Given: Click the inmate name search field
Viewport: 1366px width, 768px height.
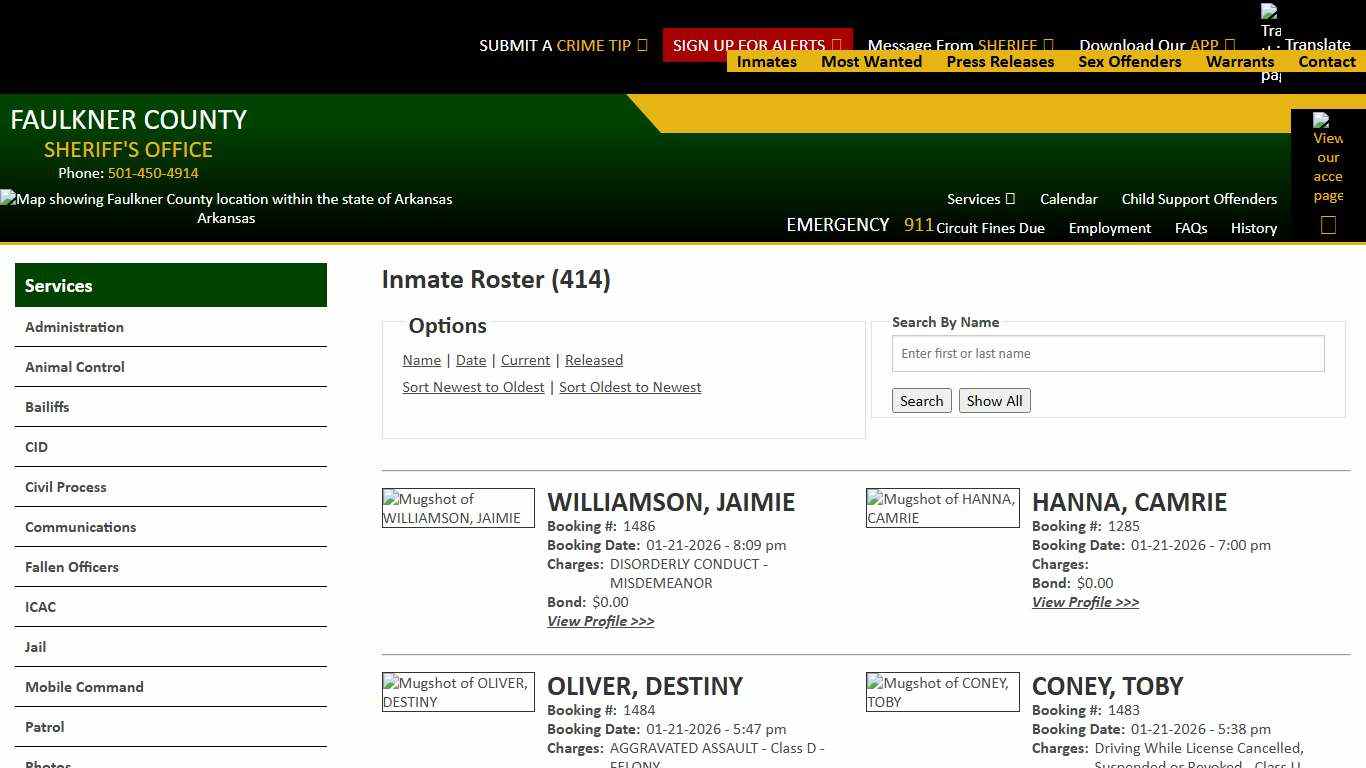Looking at the screenshot, I should [1108, 353].
